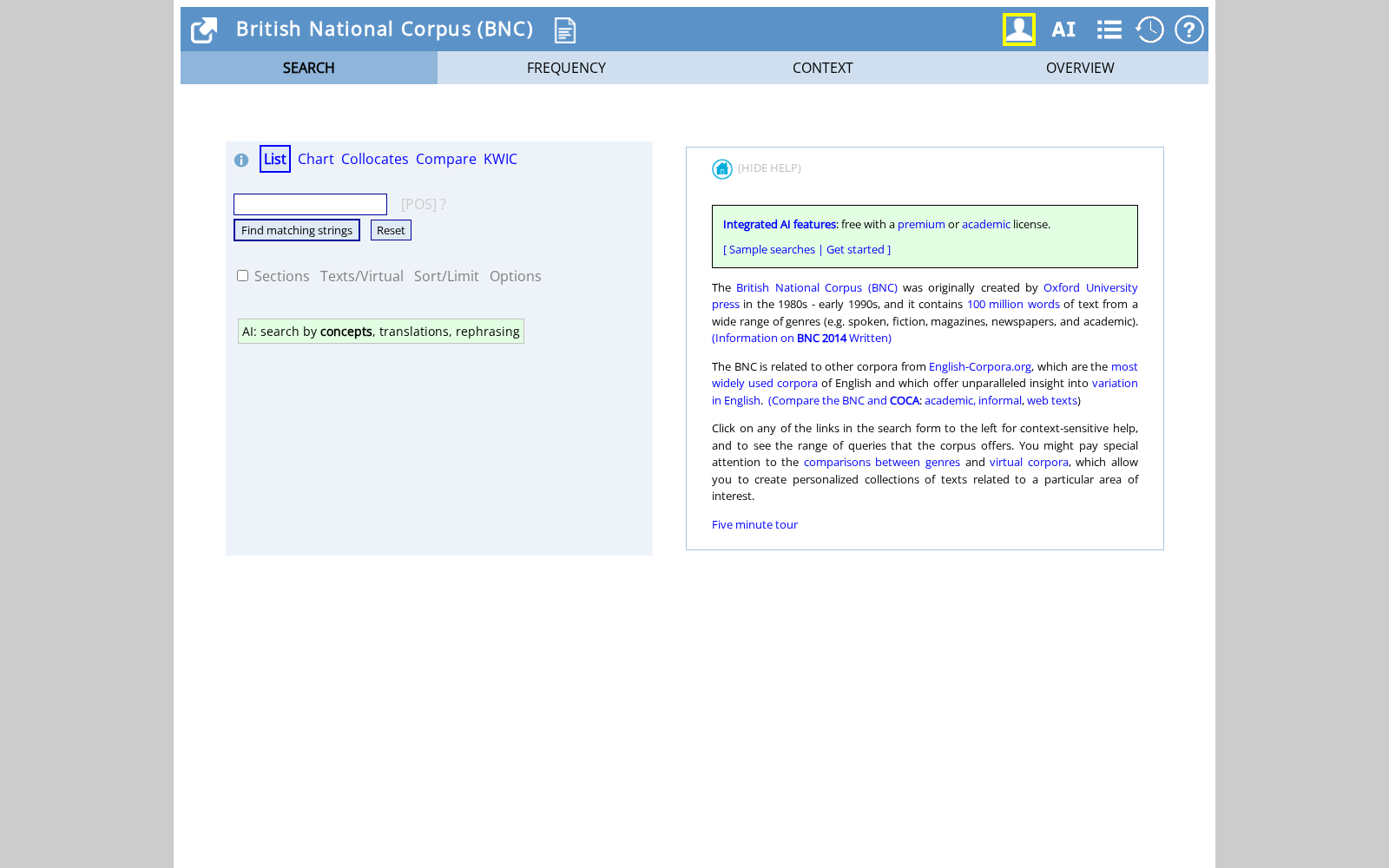Screen dimensions: 1389x868
Task: Open Integrated AI features link
Action: pyautogui.click(x=780, y=224)
